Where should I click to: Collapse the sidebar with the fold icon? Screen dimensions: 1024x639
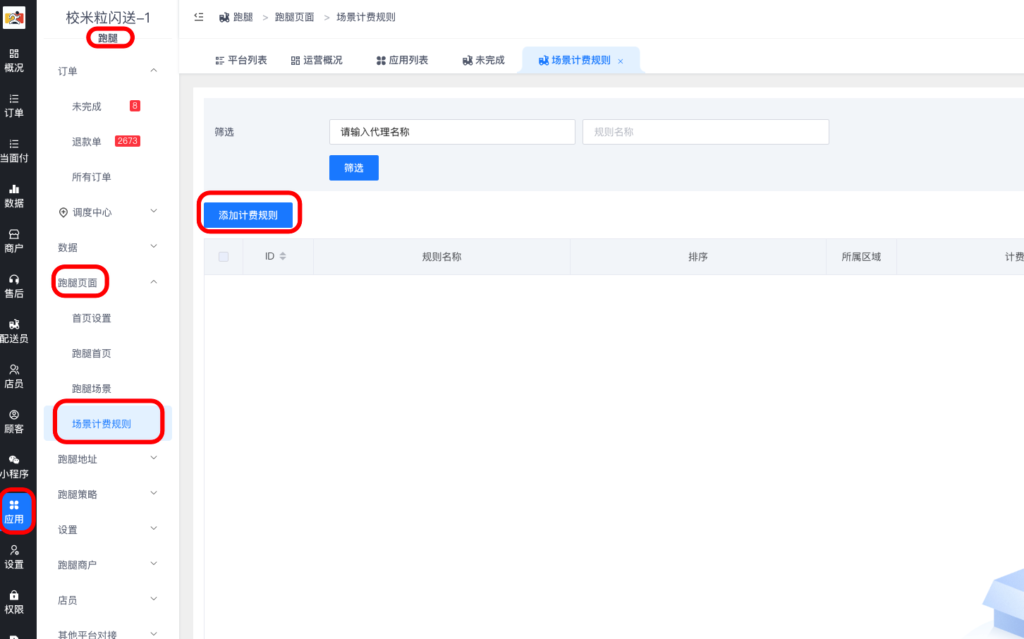(197, 16)
